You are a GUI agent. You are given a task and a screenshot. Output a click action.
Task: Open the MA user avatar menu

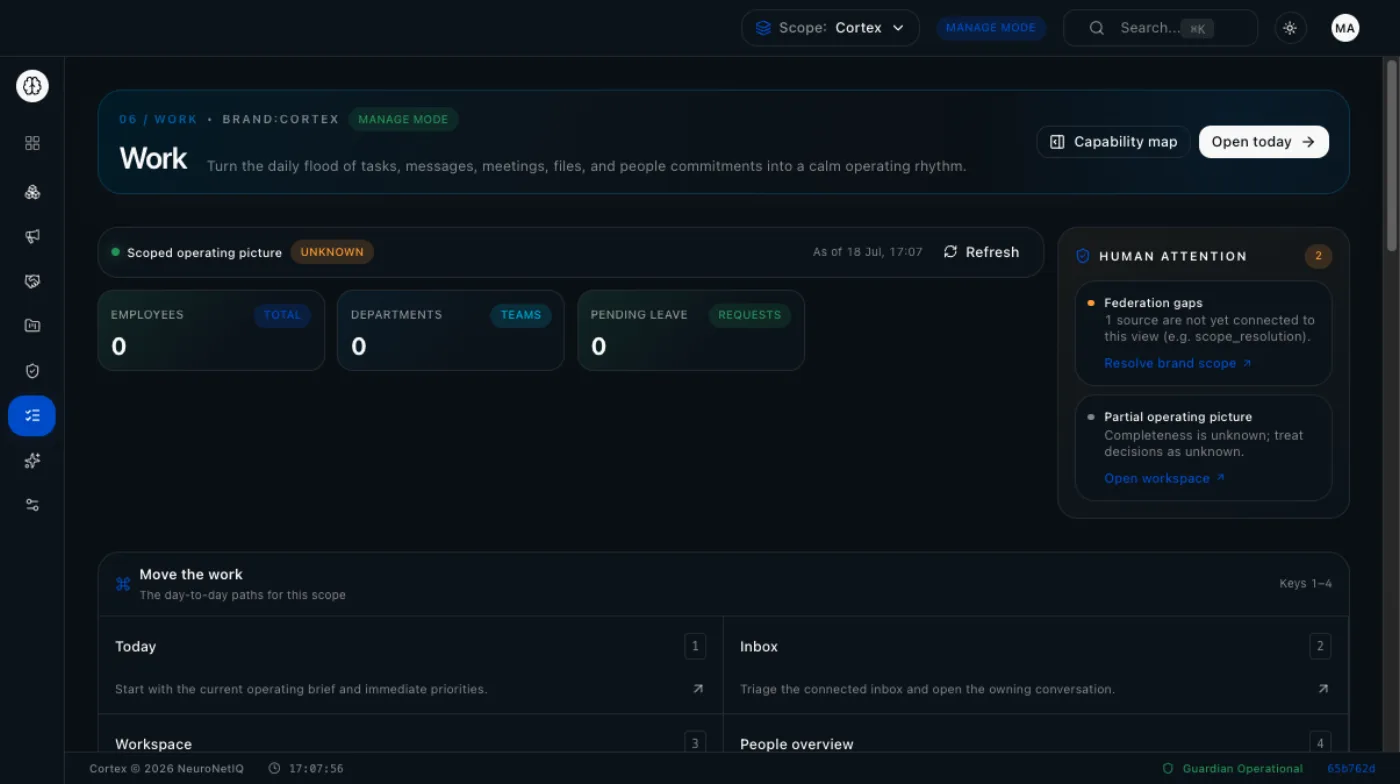pos(1345,28)
